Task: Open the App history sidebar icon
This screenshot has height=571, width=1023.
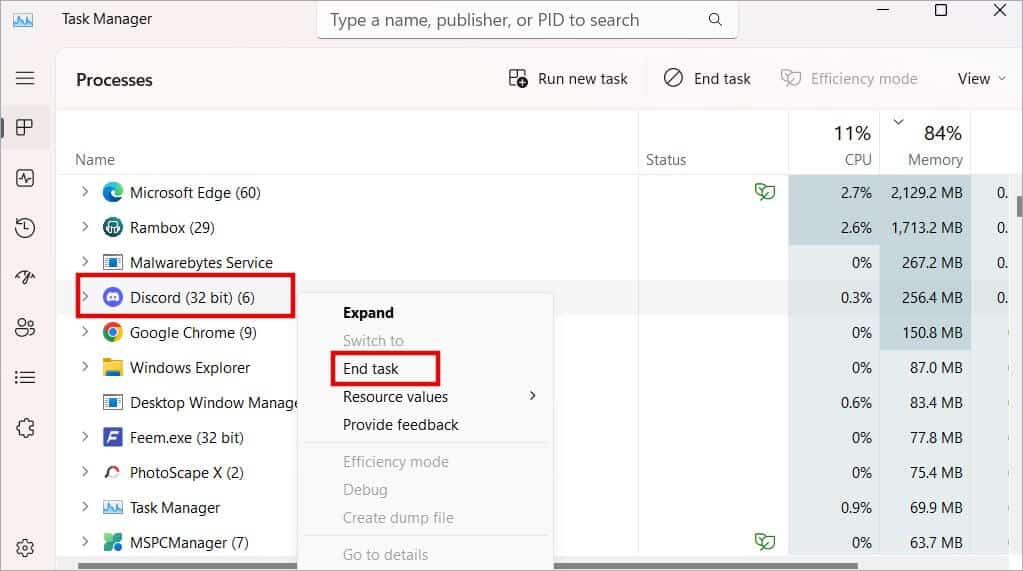Action: pos(25,228)
